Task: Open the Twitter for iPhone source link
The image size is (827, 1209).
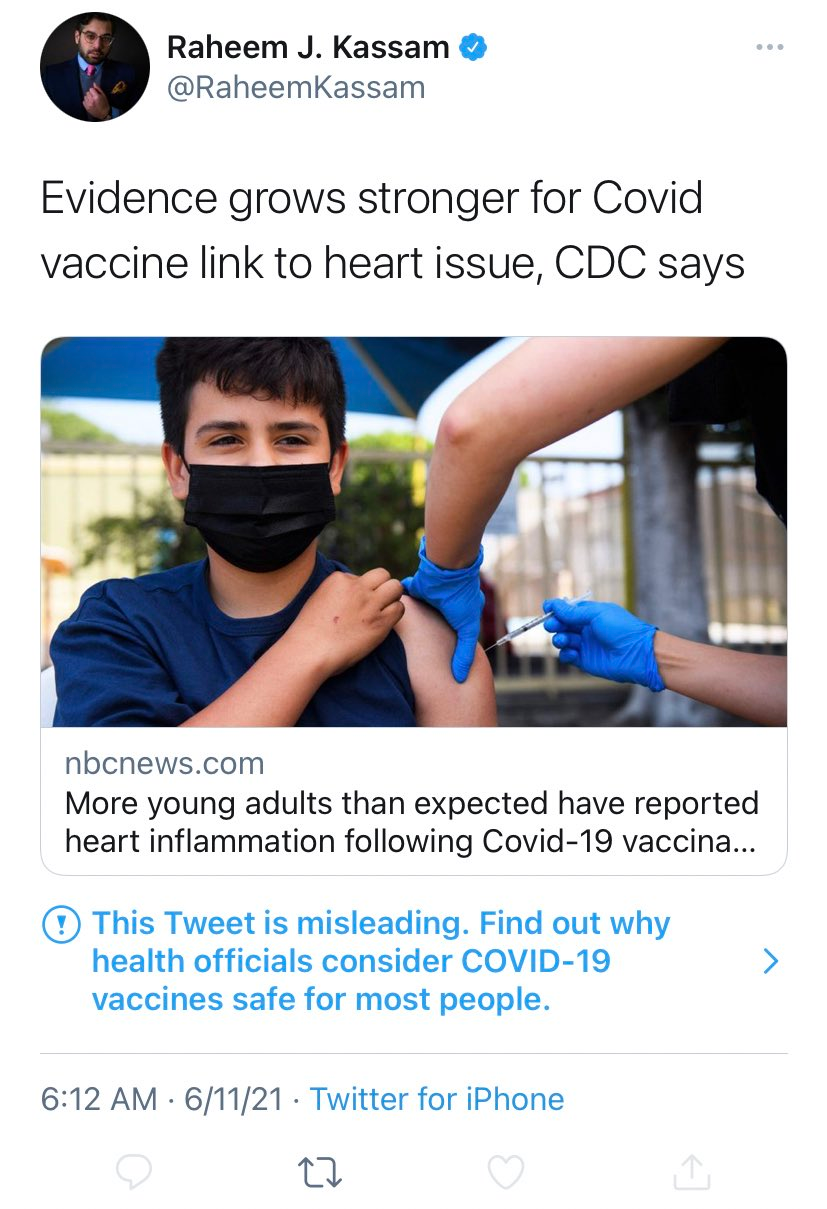Action: (437, 1099)
